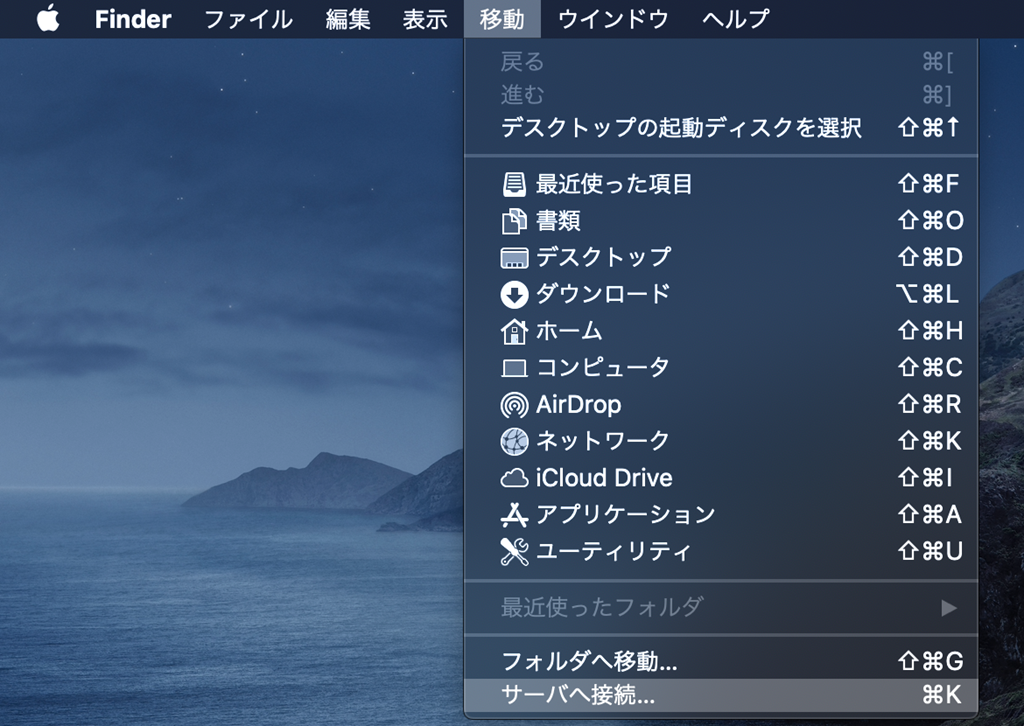
Task: Click the デスクトップ icon
Action: coord(514,257)
